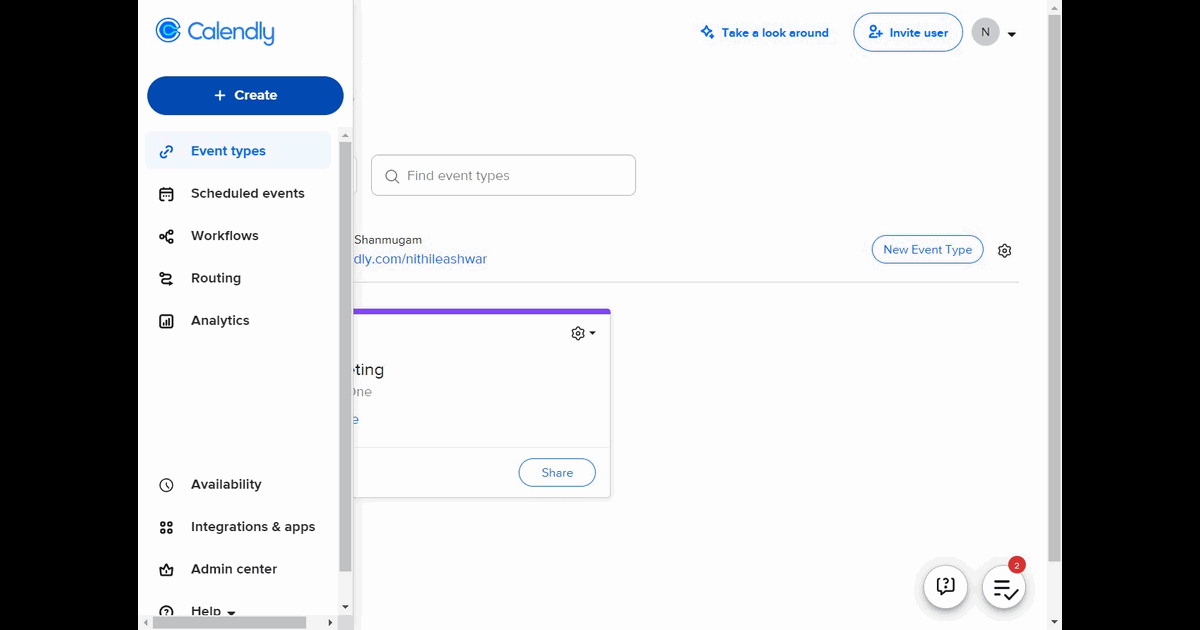Open Event types in sidebar
Screen dimensions: 1200x630
tap(238, 151)
